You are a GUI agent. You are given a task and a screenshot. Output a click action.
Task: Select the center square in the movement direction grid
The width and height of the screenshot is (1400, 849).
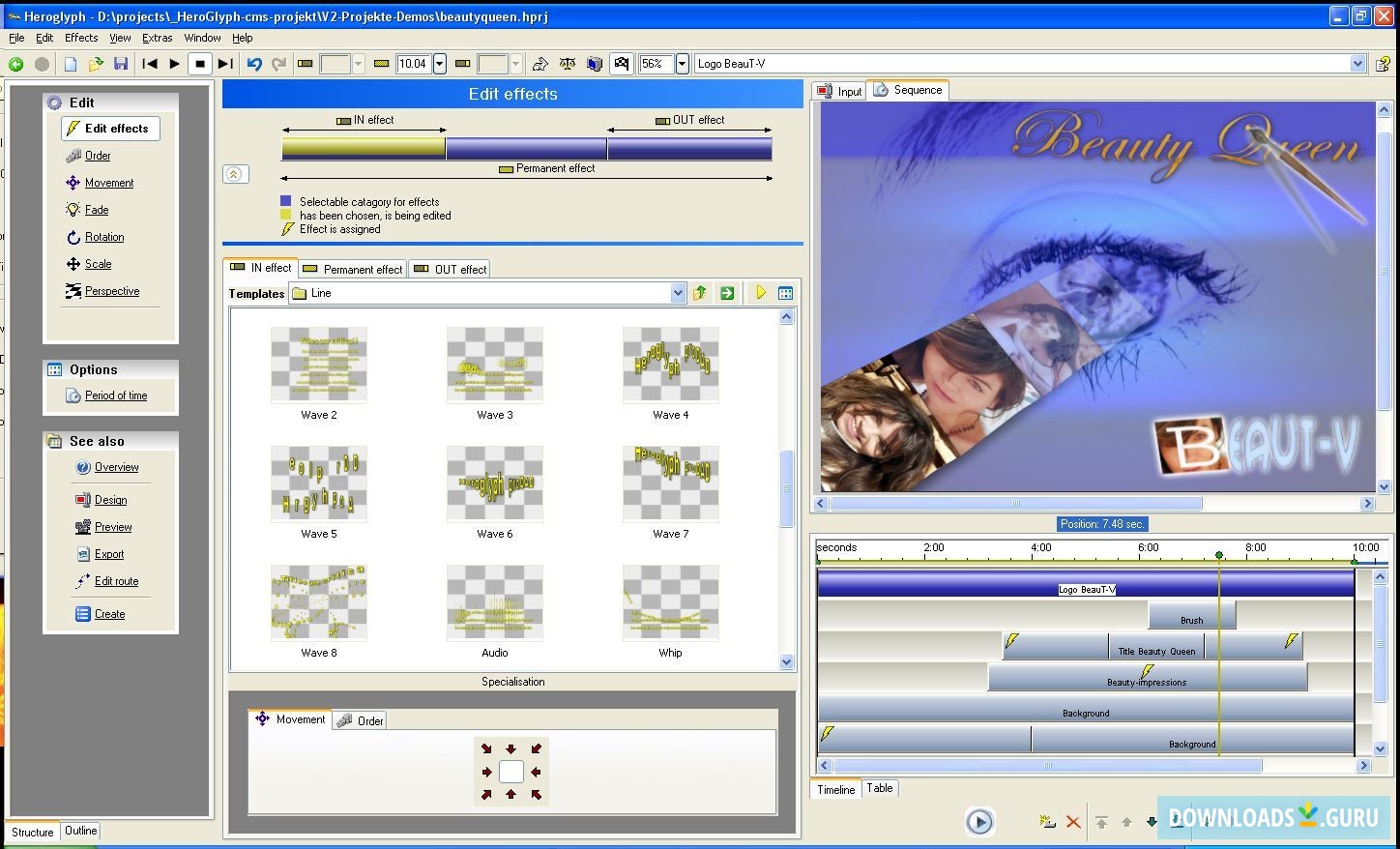click(x=510, y=772)
